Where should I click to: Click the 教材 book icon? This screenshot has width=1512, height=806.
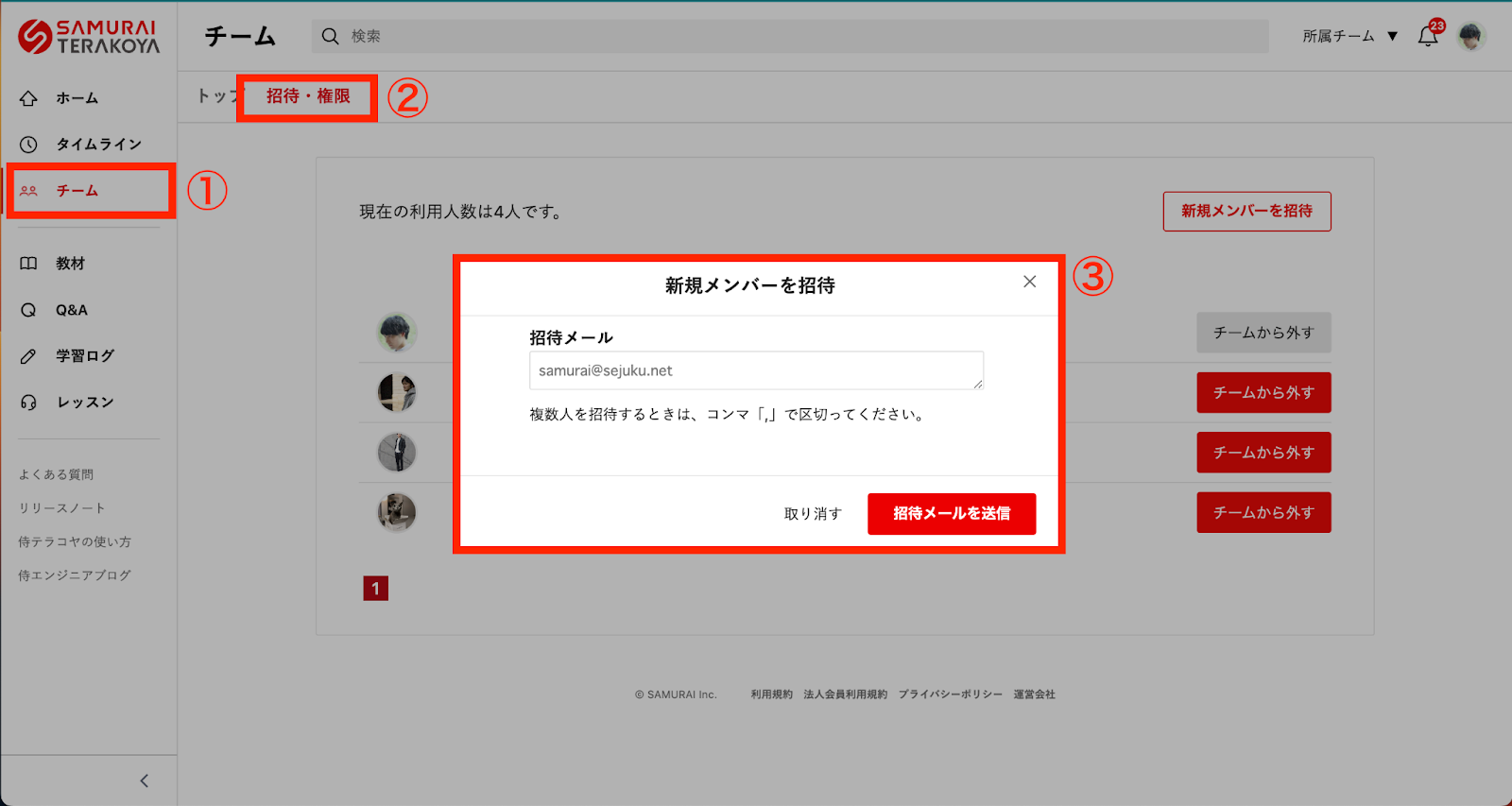pyautogui.click(x=28, y=264)
